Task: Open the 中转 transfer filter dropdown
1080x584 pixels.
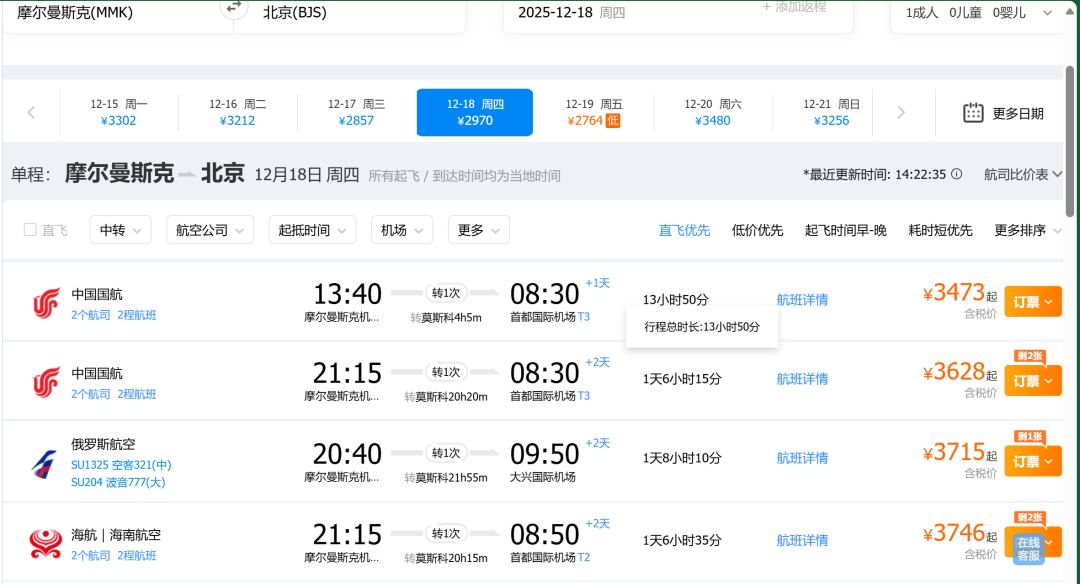Action: tap(120, 230)
